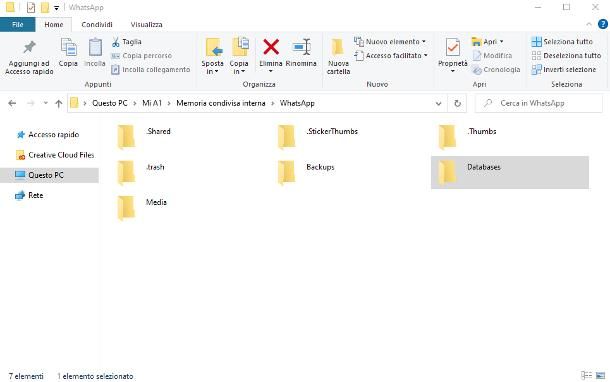The height and width of the screenshot is (382, 610).
Task: Collapse the ribbon with the chevron
Action: click(x=589, y=24)
